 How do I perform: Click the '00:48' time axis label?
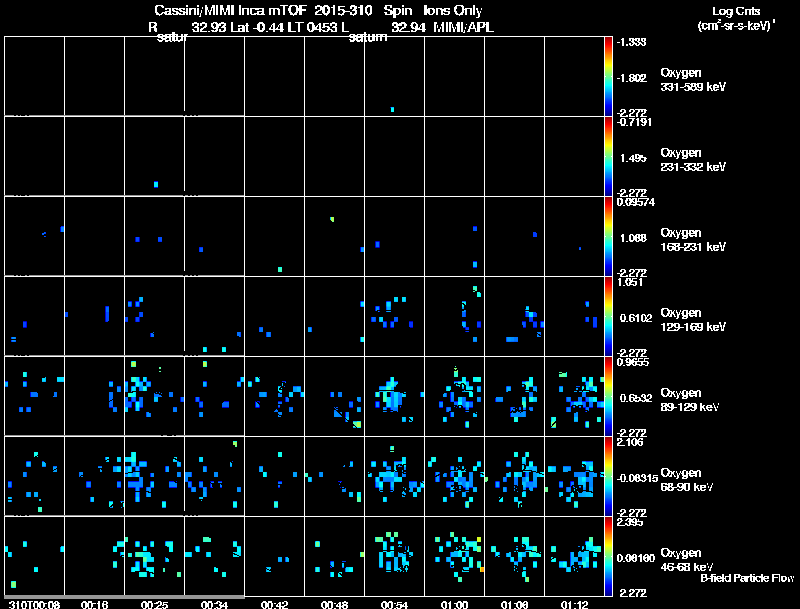click(x=335, y=604)
